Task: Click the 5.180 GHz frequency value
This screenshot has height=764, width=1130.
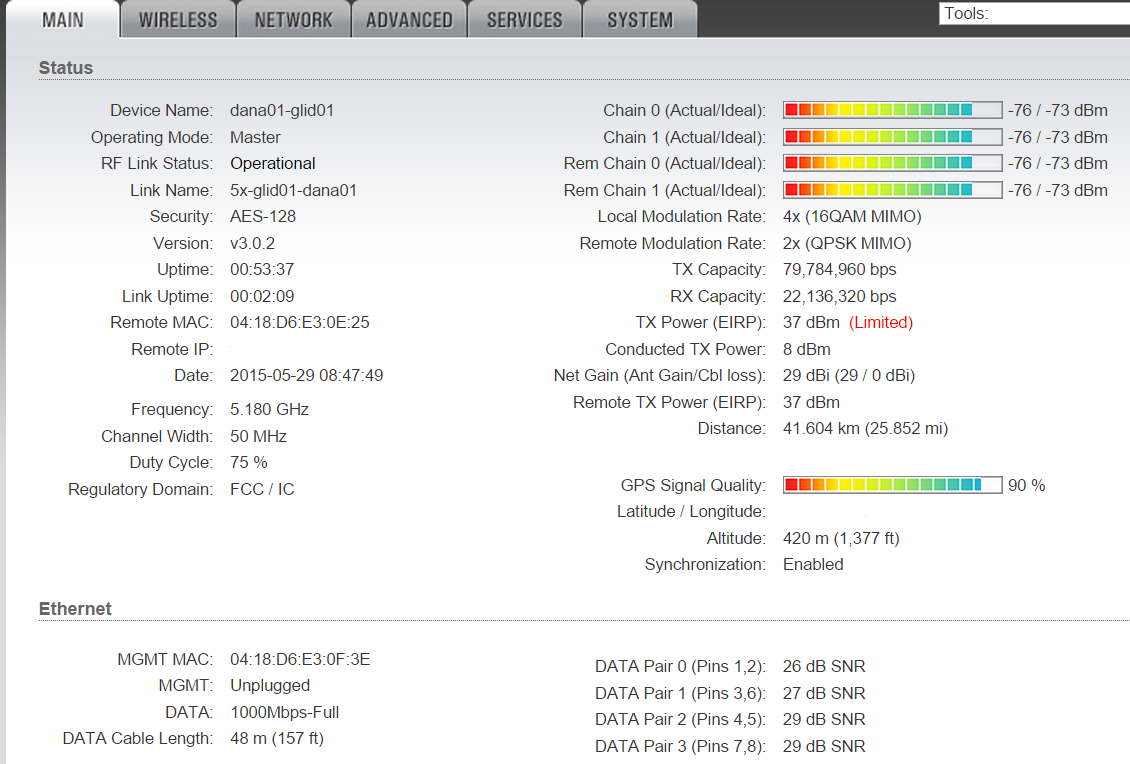Action: pyautogui.click(x=269, y=409)
